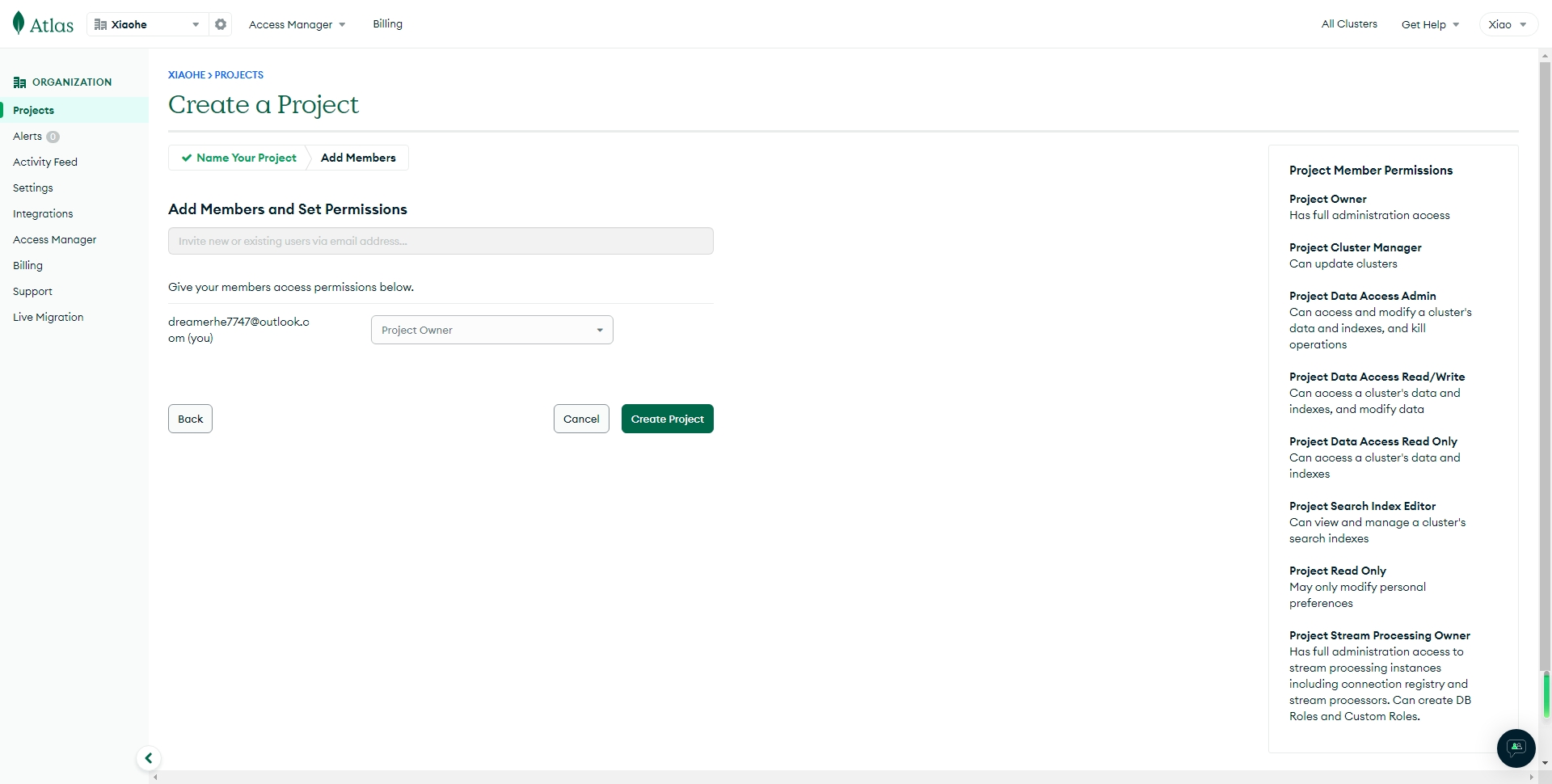
Task: Click the XIAOHE breadcrumb link
Action: tap(187, 75)
